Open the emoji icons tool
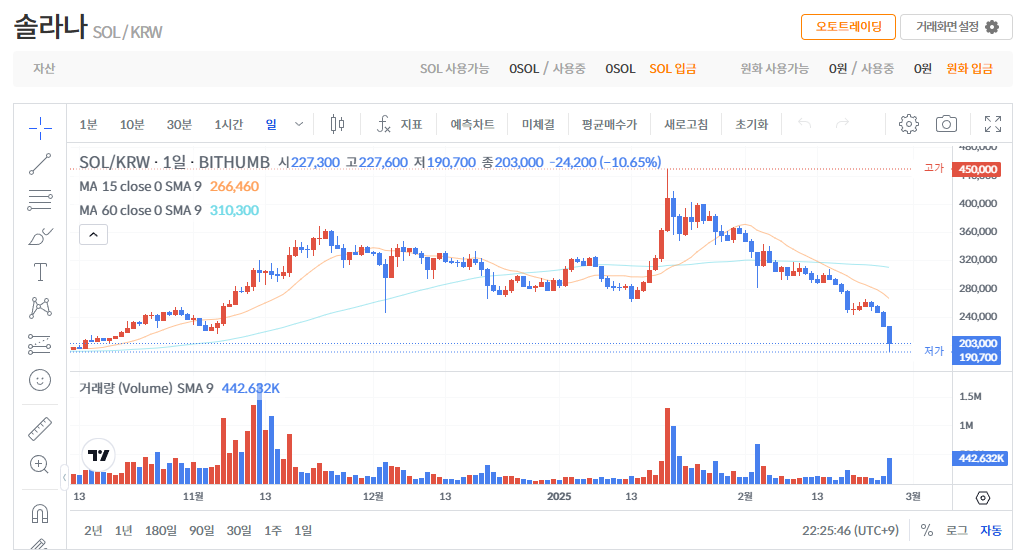Viewport: 1023px width, 555px height. 40,380
